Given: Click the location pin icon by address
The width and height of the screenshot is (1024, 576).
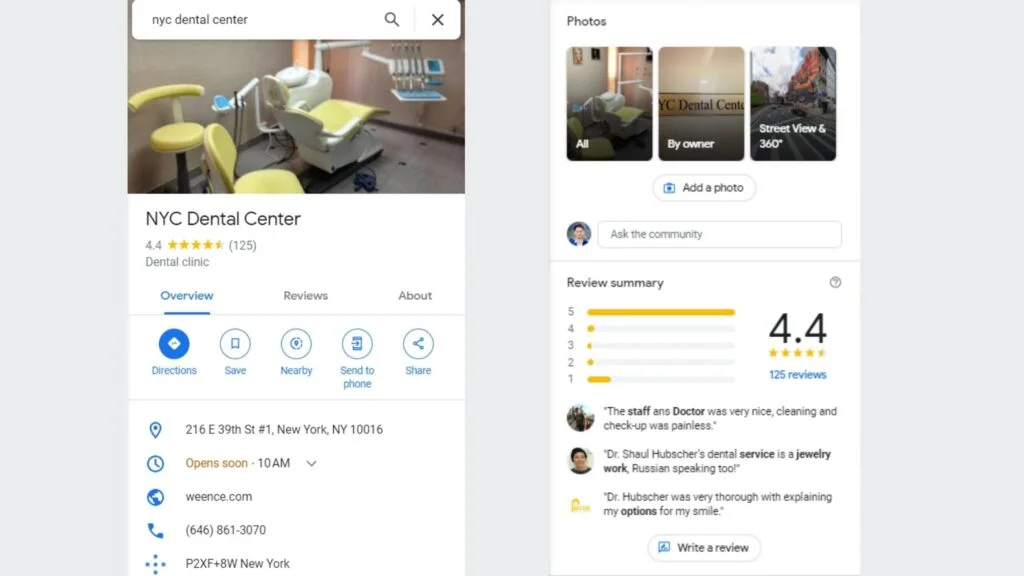Looking at the screenshot, I should [155, 430].
